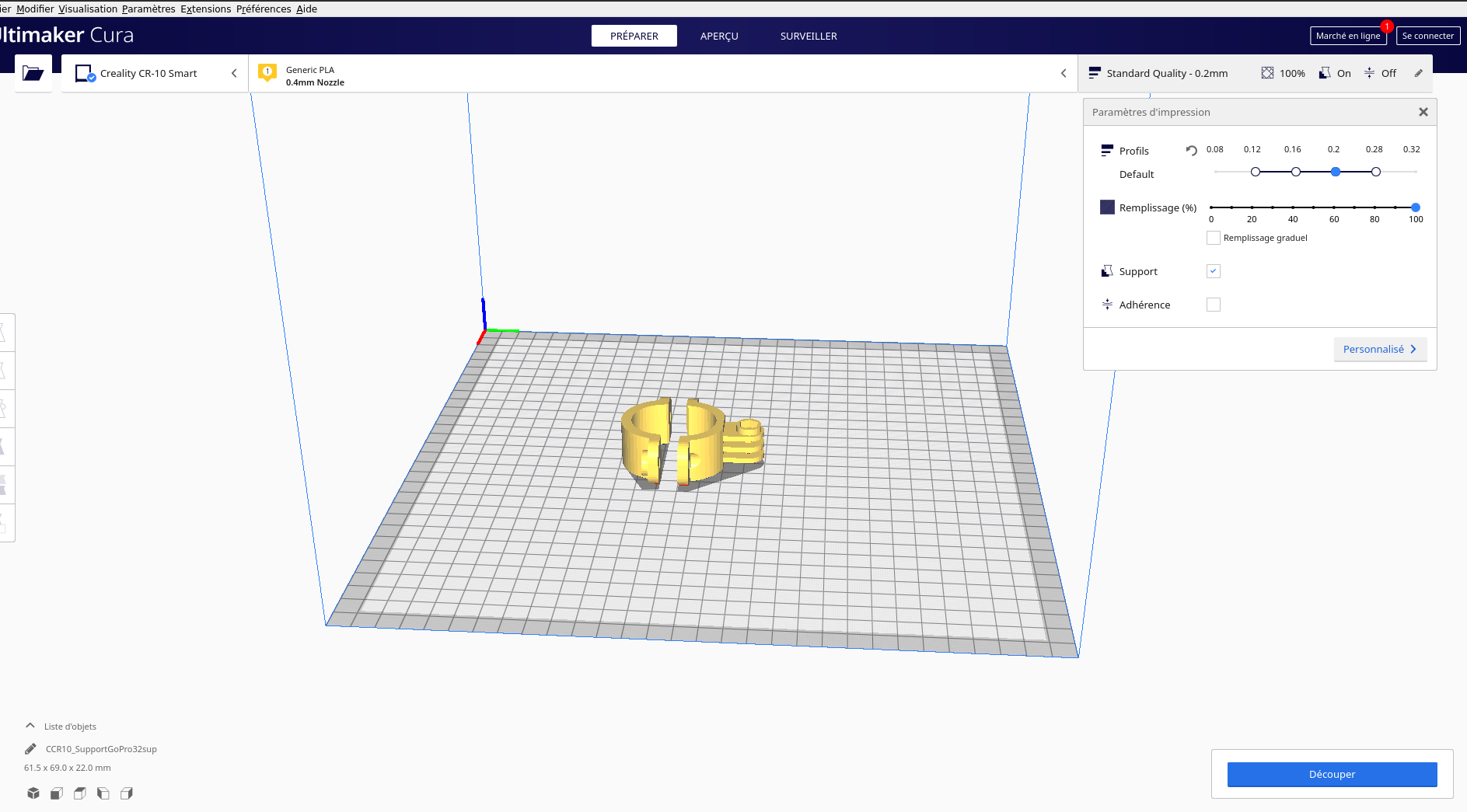This screenshot has height=812, width=1467.
Task: Click the Profils layer icon in panel
Action: (1107, 150)
